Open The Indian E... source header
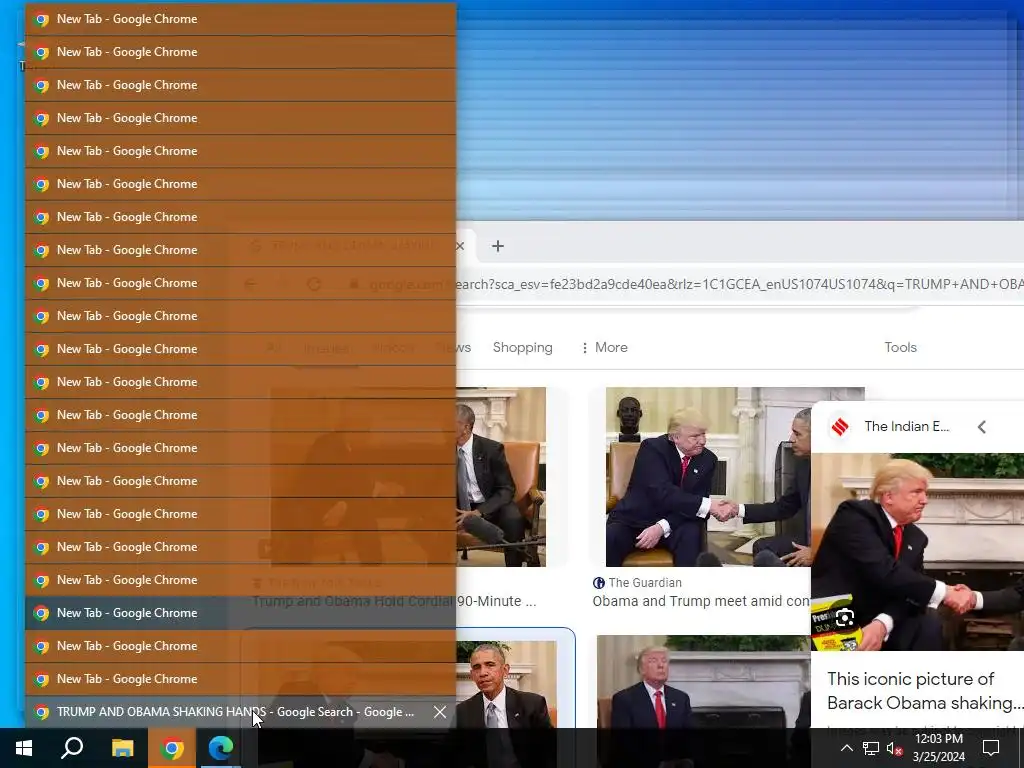The height and width of the screenshot is (768, 1024). coord(889,426)
